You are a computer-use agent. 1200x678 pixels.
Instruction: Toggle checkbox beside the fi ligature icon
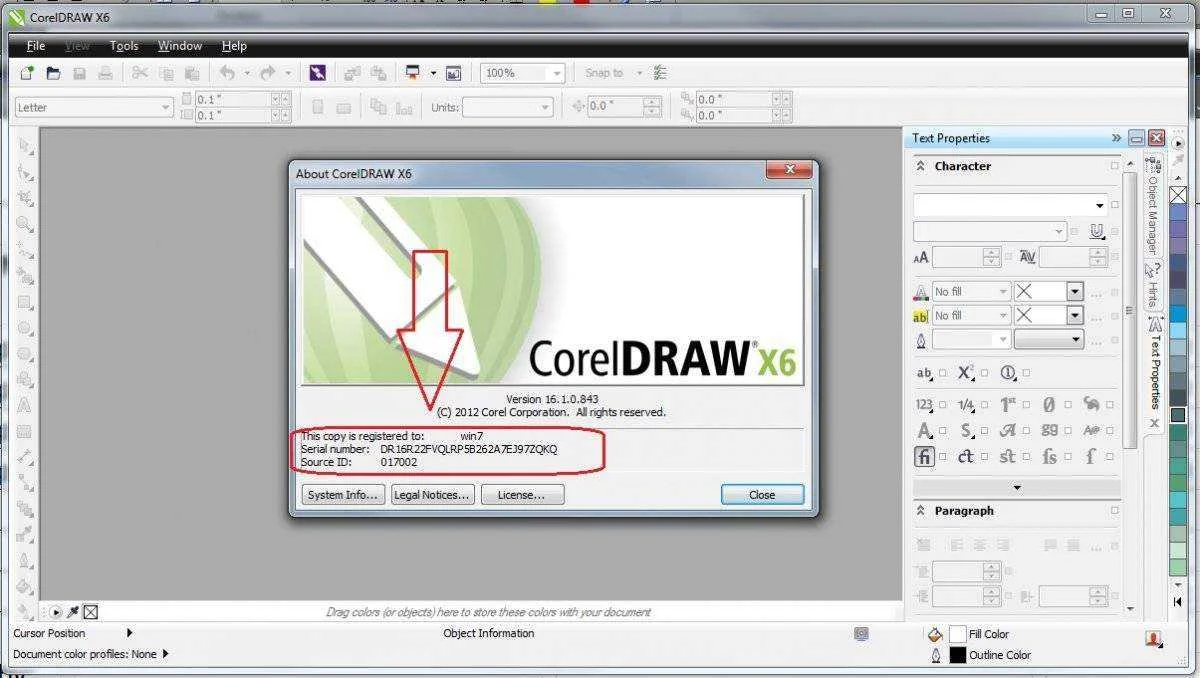click(x=942, y=457)
